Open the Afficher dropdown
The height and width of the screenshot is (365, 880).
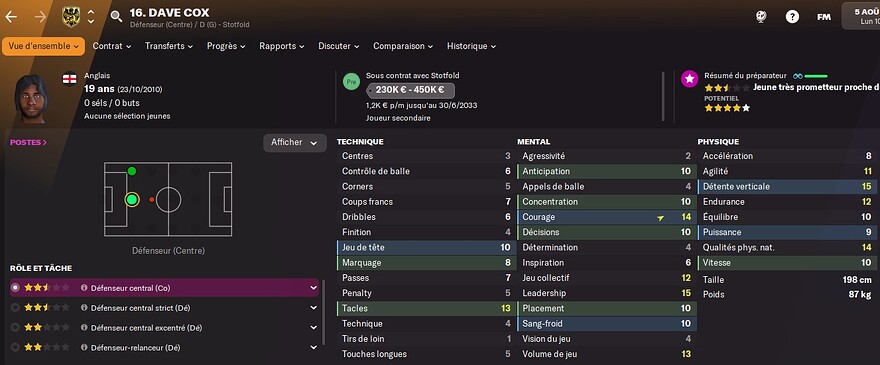[x=295, y=143]
